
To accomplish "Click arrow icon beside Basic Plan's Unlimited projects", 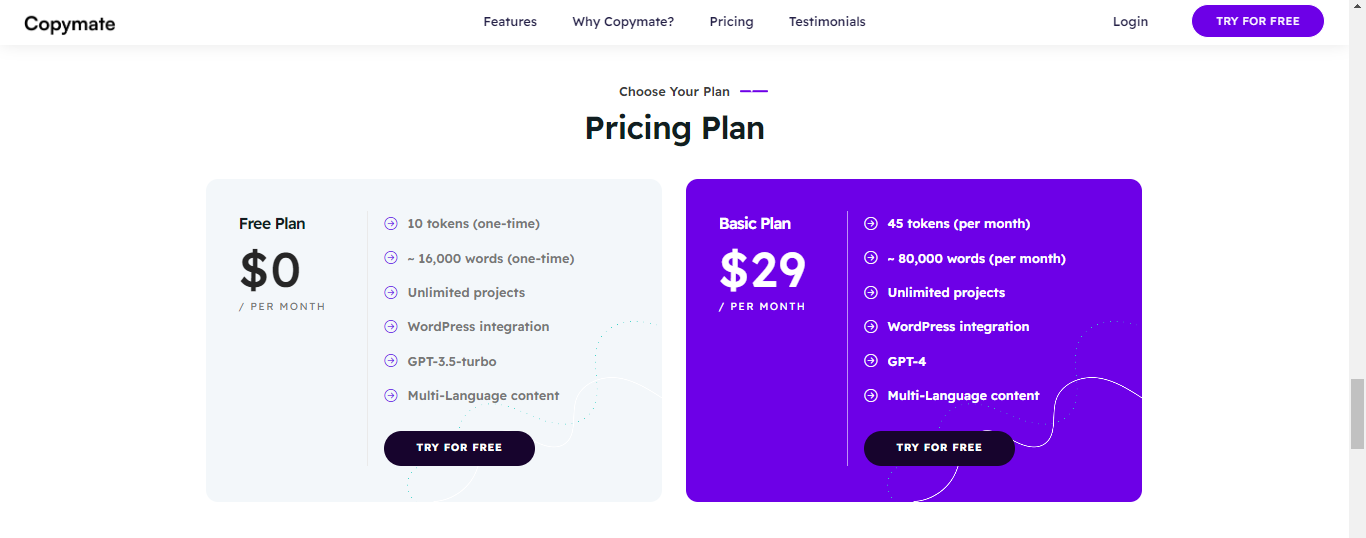I will (871, 292).
